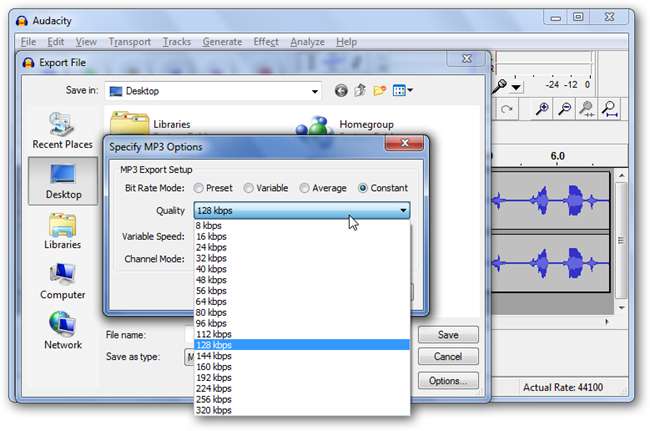Click the Zoom Out magnifier icon
The image size is (650, 431).
[x=564, y=109]
